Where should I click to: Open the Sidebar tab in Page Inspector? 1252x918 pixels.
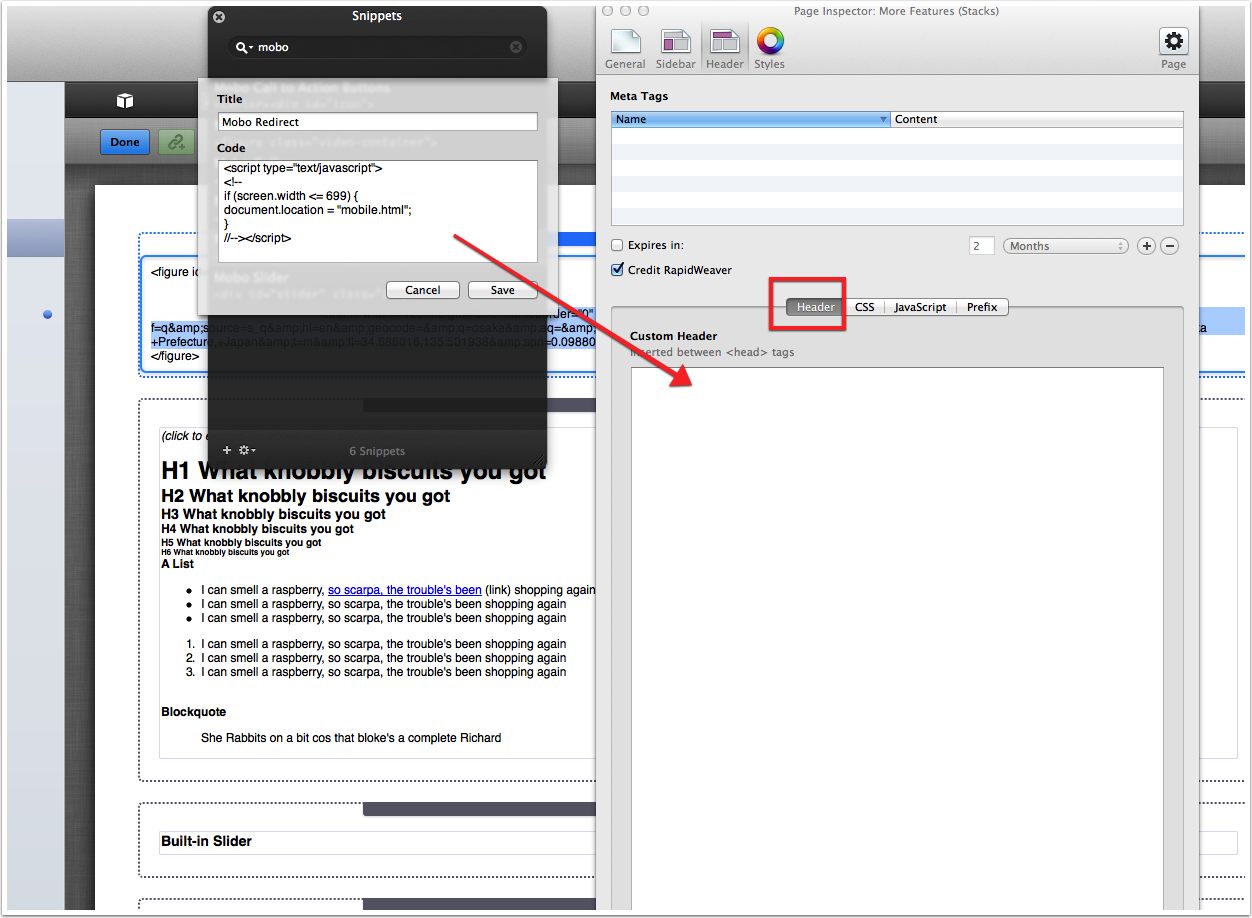click(x=676, y=48)
